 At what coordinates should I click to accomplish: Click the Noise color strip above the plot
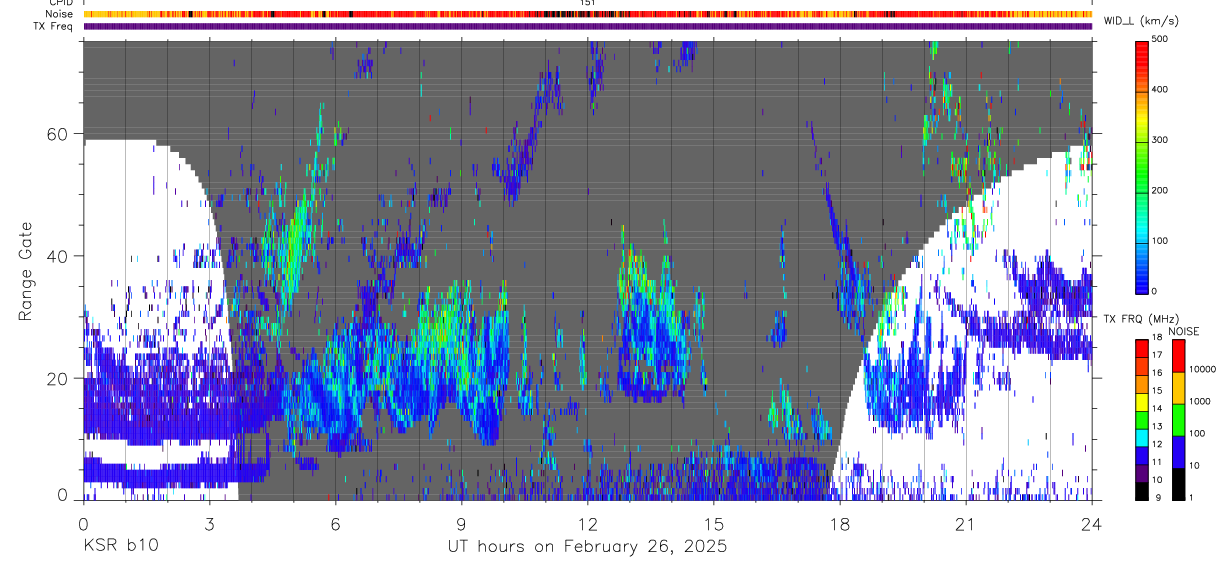click(x=587, y=14)
